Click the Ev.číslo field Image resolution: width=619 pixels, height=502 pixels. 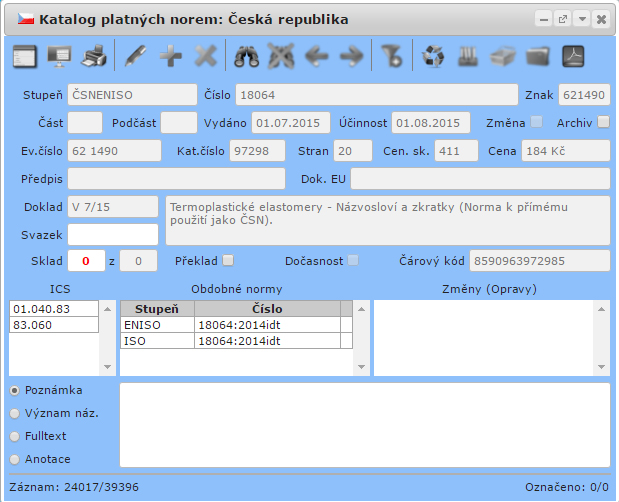click(x=114, y=151)
